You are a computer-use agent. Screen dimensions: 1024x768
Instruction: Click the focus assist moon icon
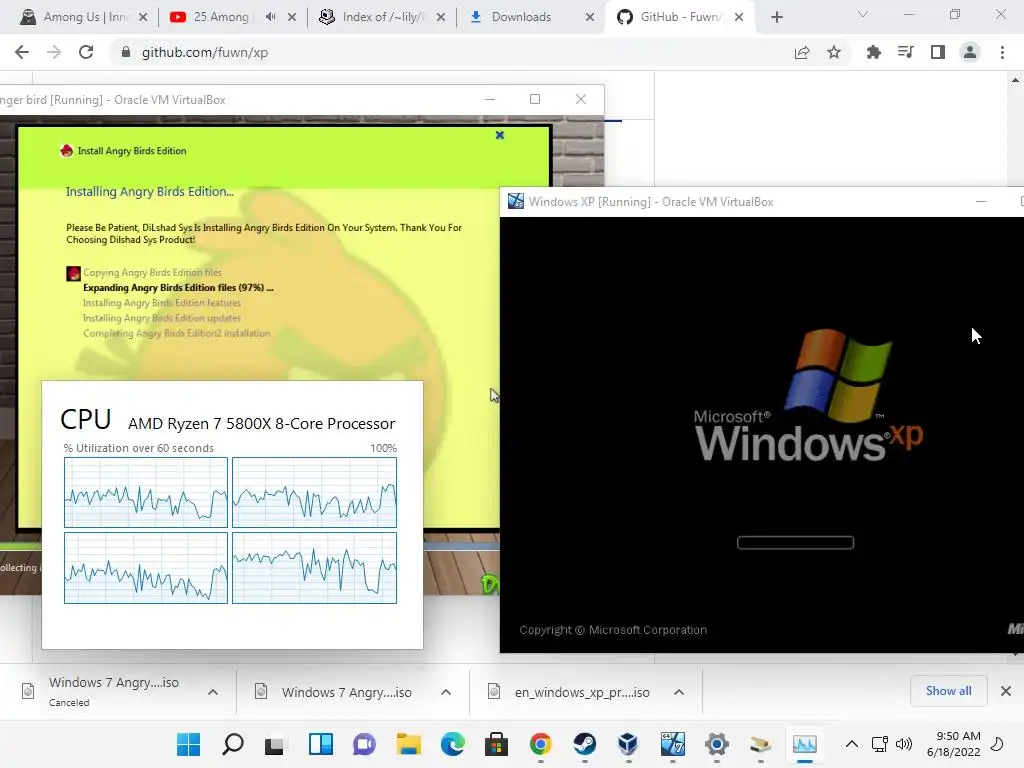tap(997, 744)
